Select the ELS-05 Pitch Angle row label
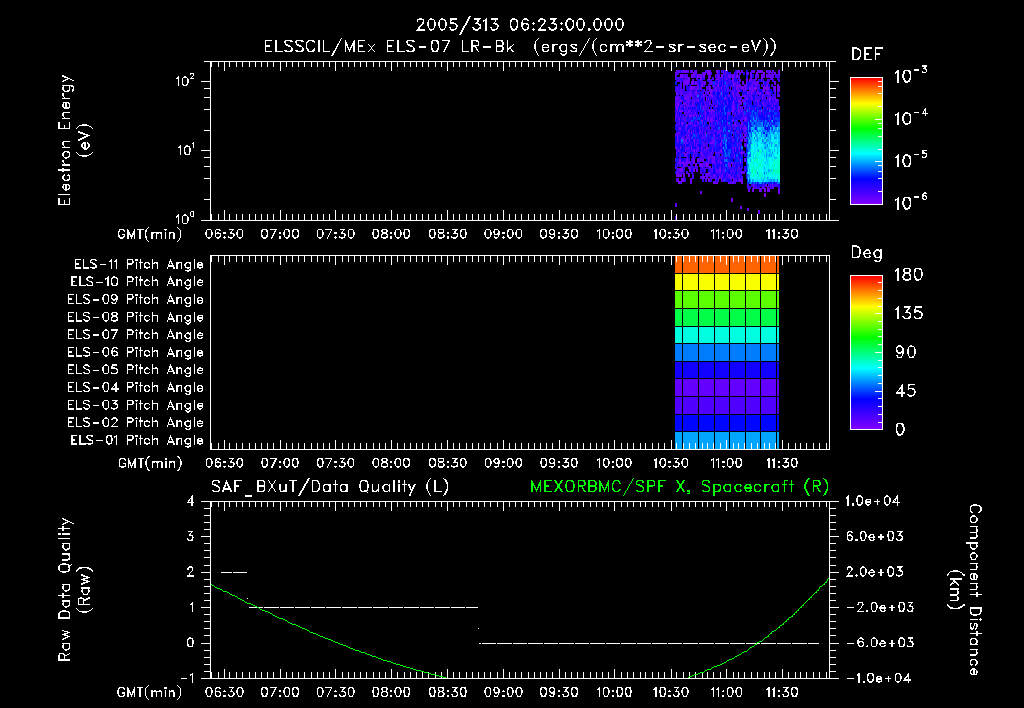The image size is (1024, 708). point(135,370)
